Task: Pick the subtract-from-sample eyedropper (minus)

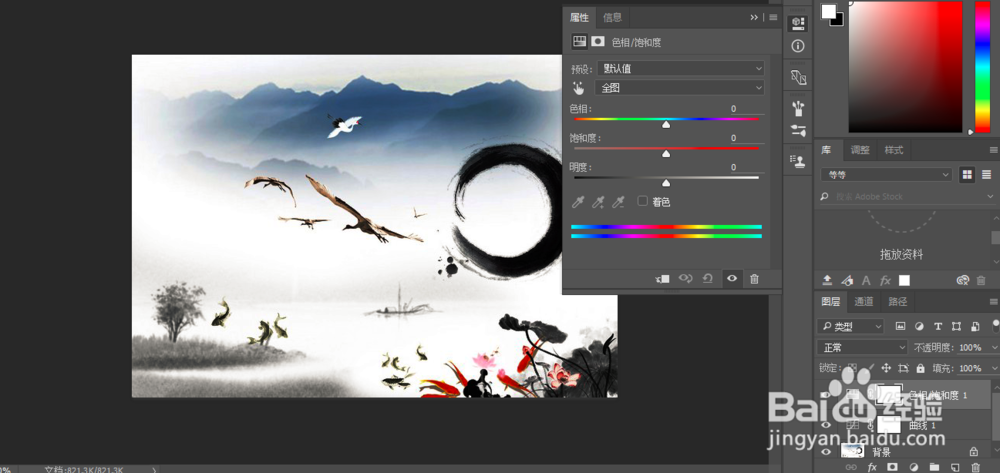Action: (x=618, y=202)
